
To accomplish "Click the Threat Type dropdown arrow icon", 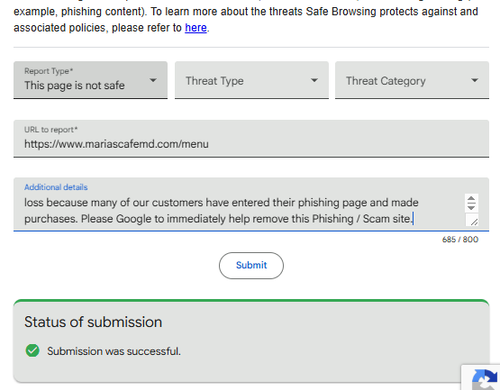I will point(314,80).
